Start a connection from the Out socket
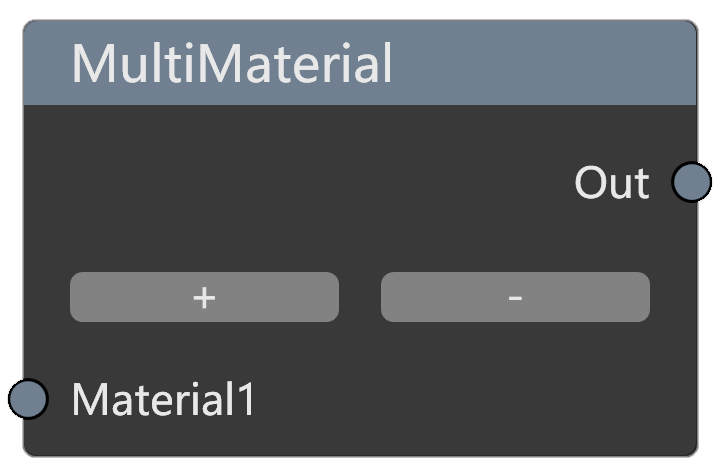This screenshot has width=718, height=475. [x=691, y=182]
